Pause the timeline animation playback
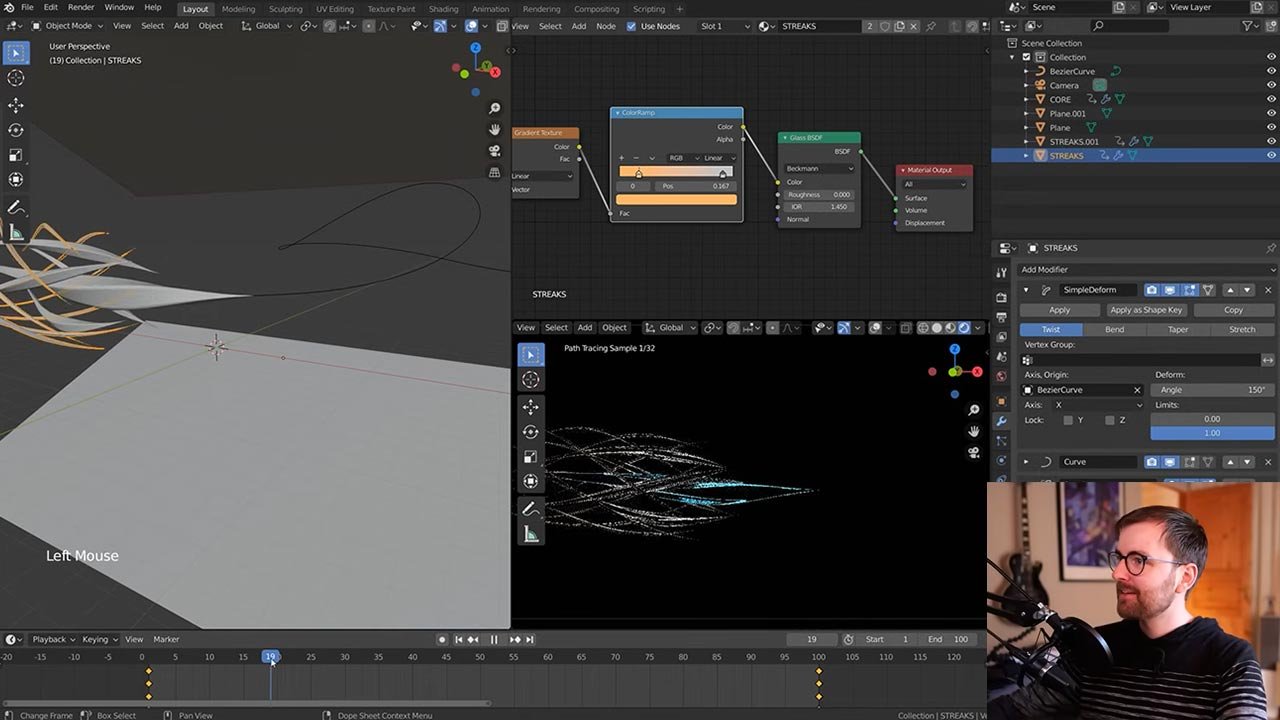This screenshot has height=720, width=1280. [x=494, y=640]
